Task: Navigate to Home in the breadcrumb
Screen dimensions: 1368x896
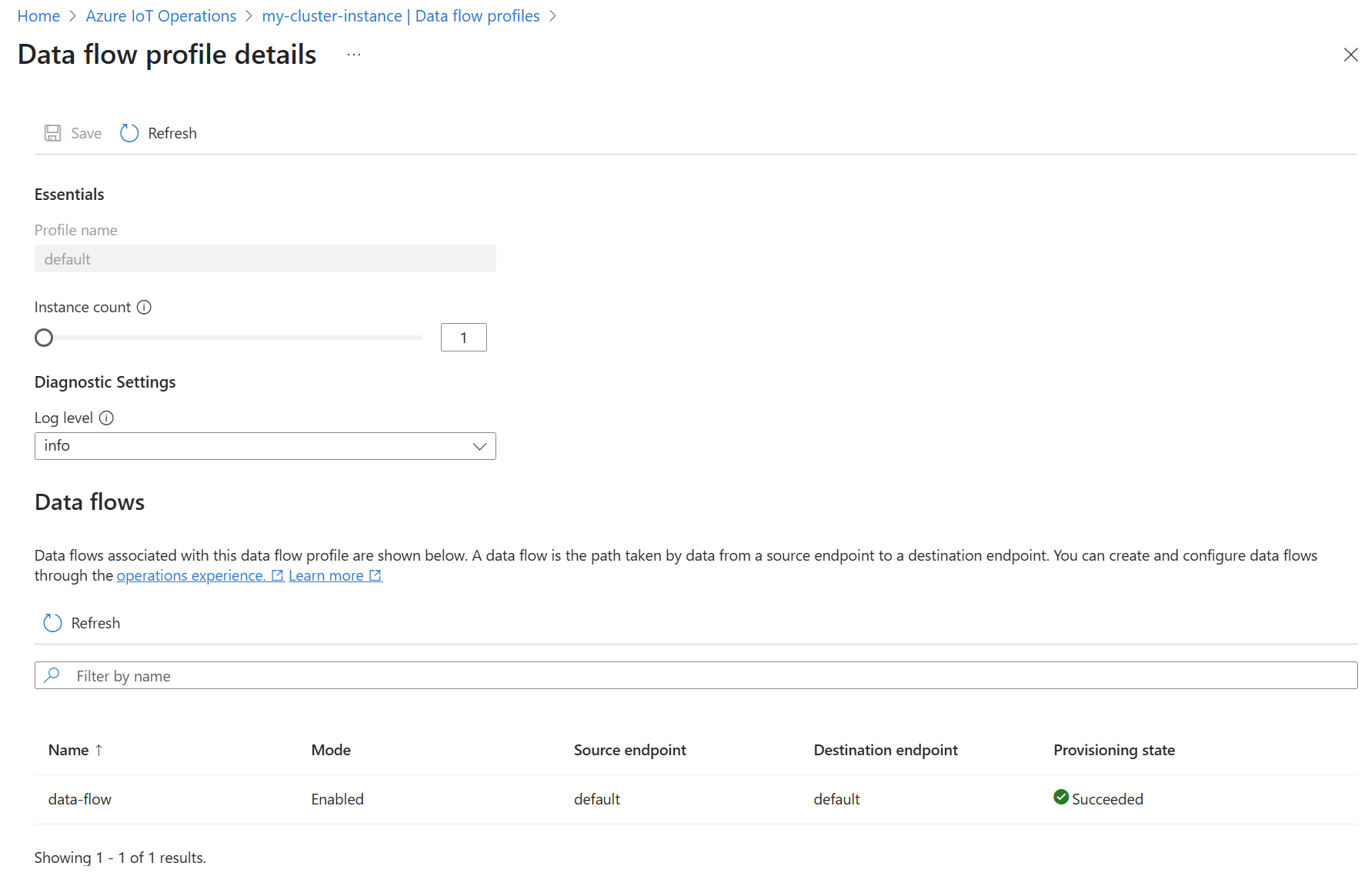Action: point(38,15)
